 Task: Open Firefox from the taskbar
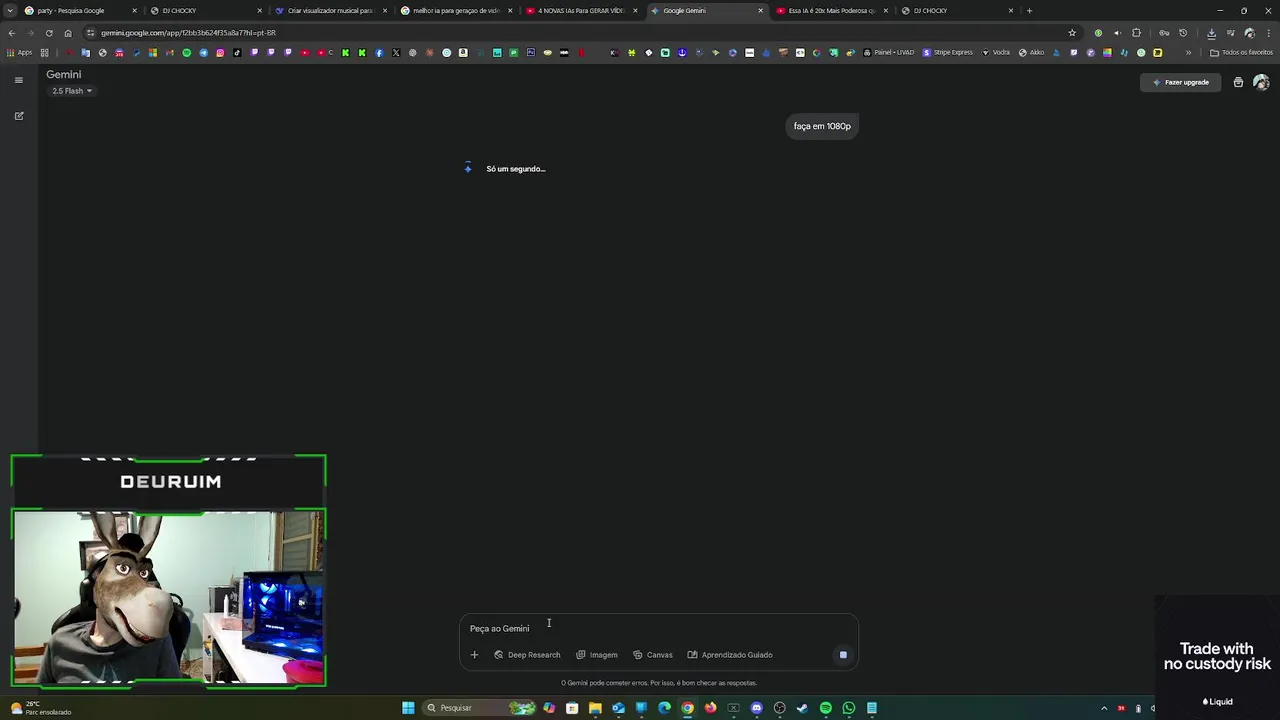coord(710,708)
